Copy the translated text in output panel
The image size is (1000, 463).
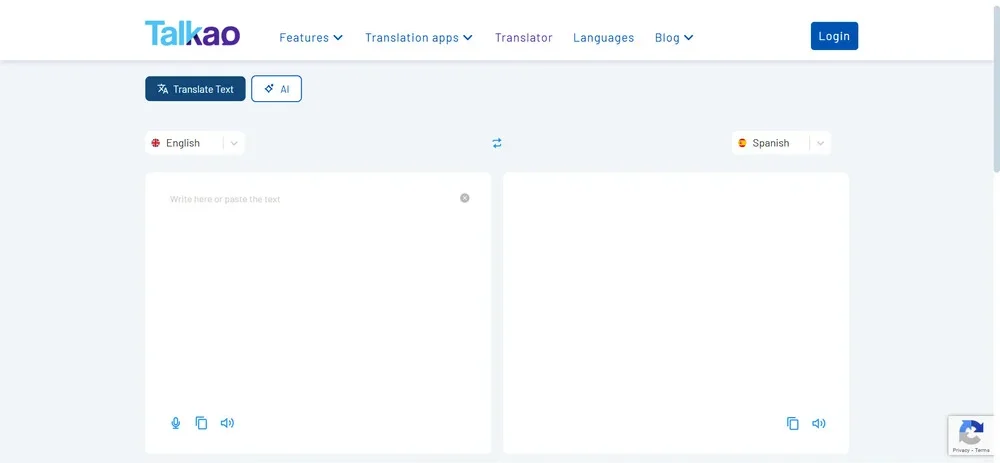793,423
